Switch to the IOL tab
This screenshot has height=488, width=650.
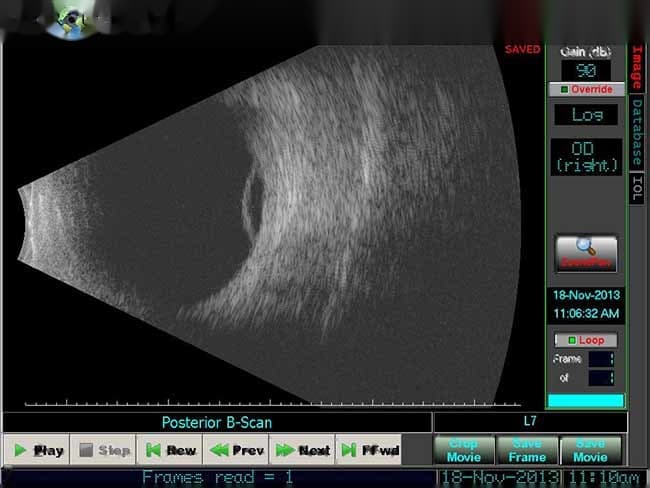coord(636,188)
